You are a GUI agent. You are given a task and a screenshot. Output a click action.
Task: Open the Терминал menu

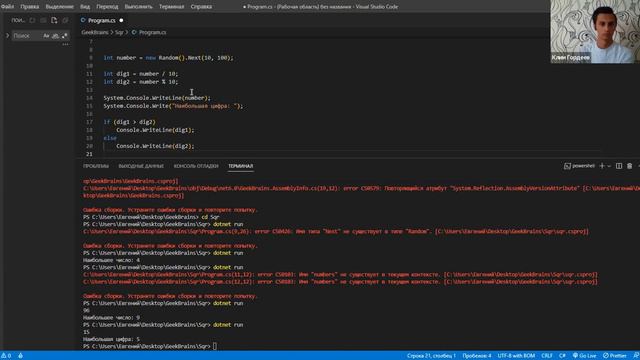click(x=171, y=7)
